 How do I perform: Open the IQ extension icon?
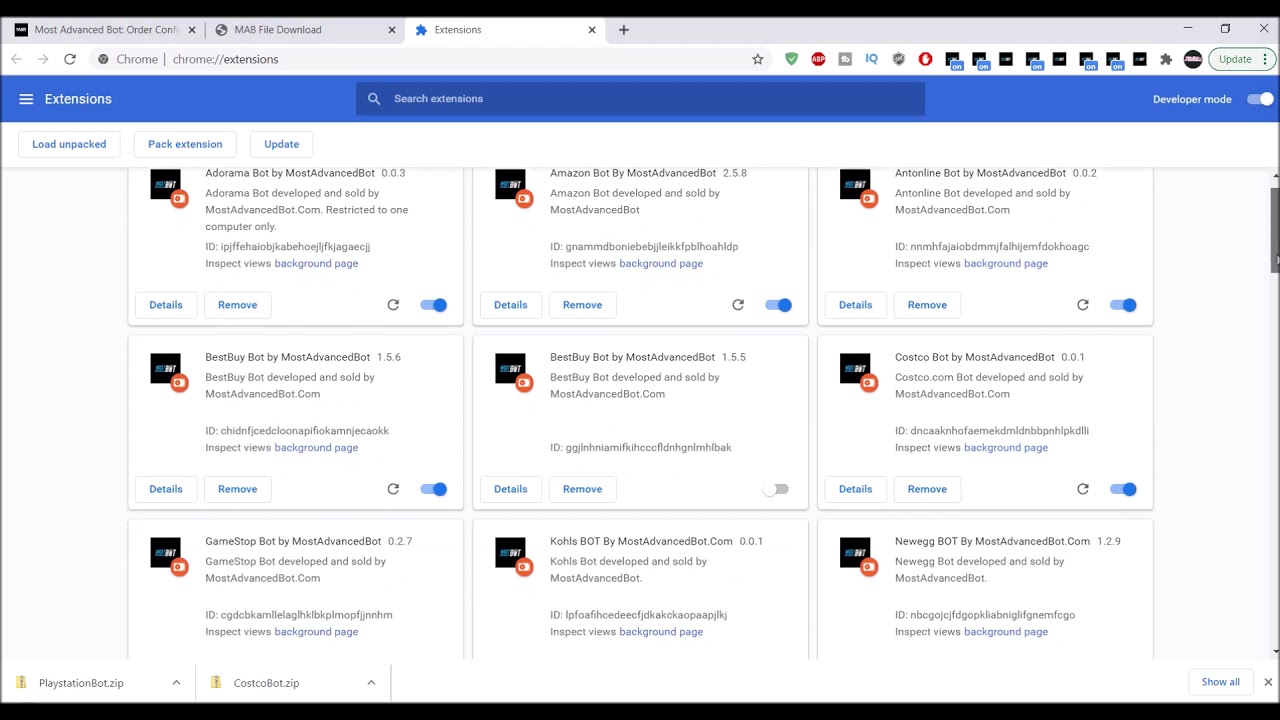coord(872,59)
